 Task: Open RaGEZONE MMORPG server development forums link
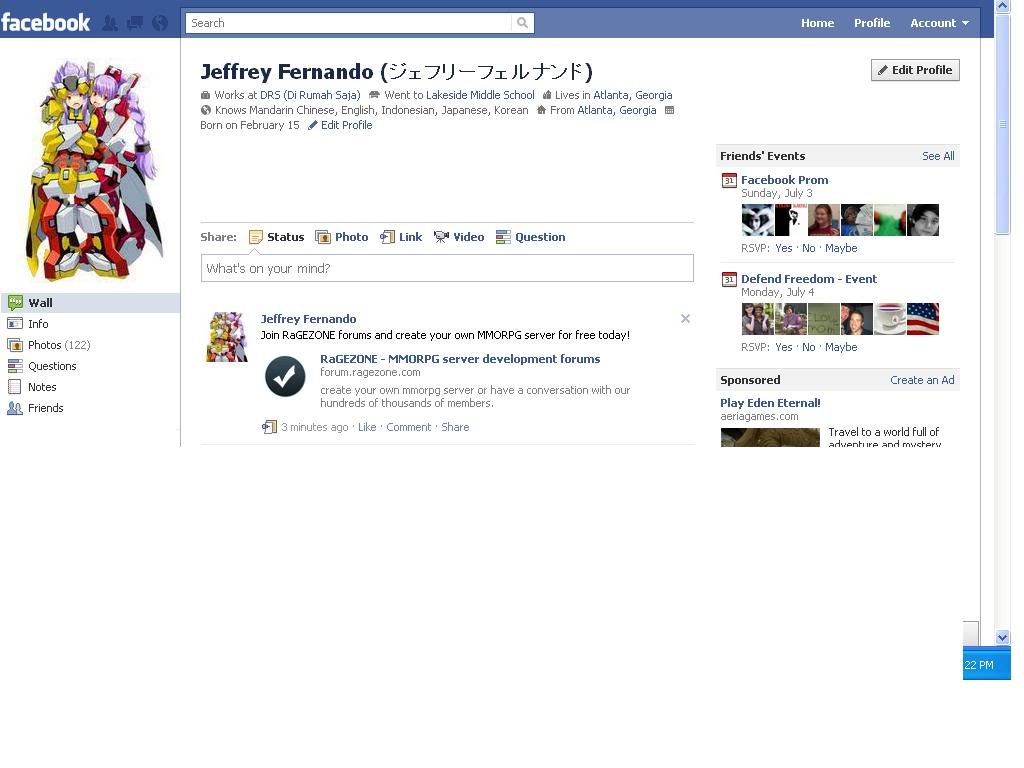click(x=460, y=359)
